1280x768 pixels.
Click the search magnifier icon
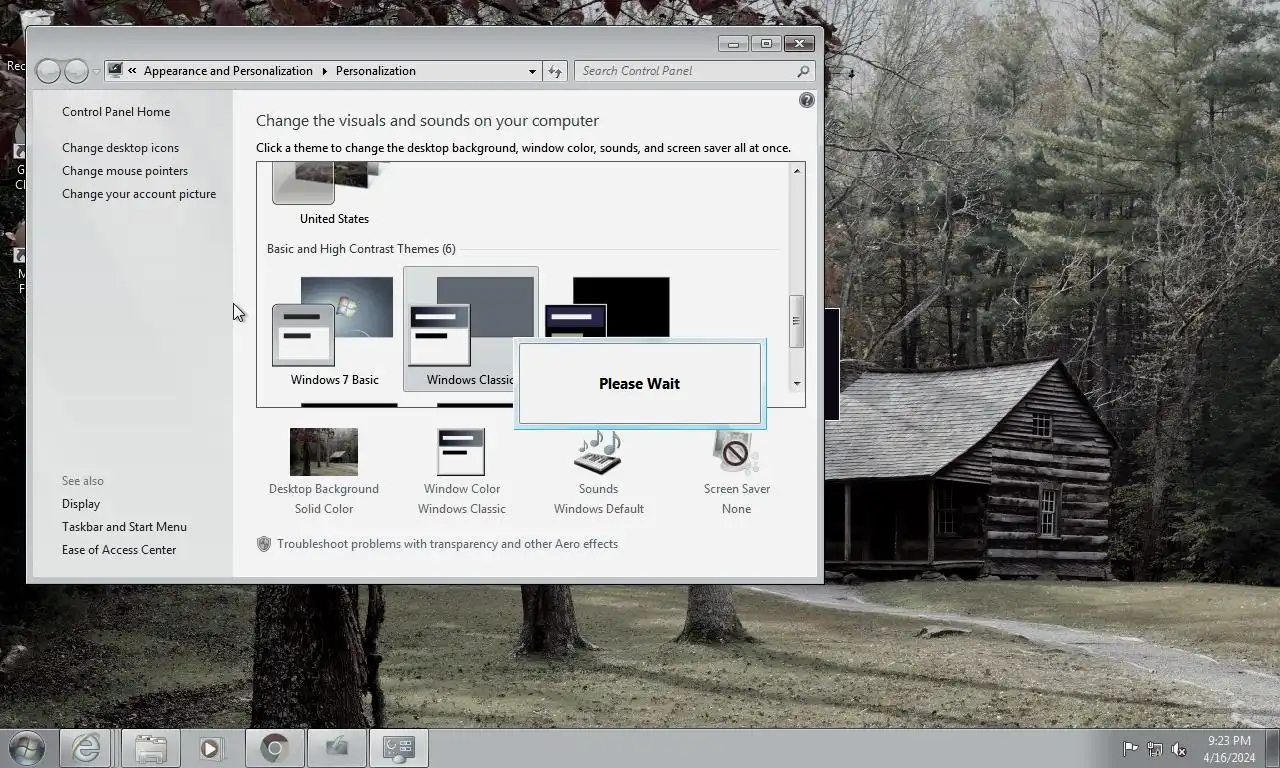click(803, 71)
